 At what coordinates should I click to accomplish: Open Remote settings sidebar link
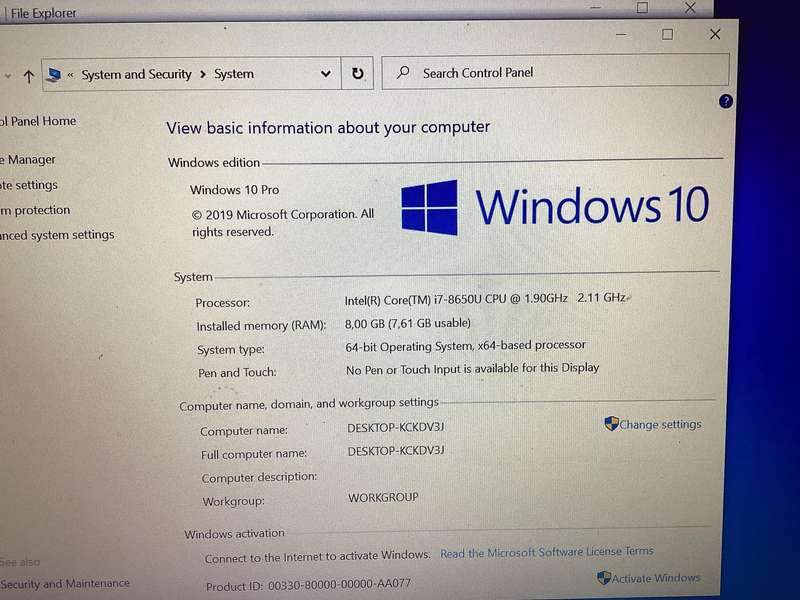[29, 185]
